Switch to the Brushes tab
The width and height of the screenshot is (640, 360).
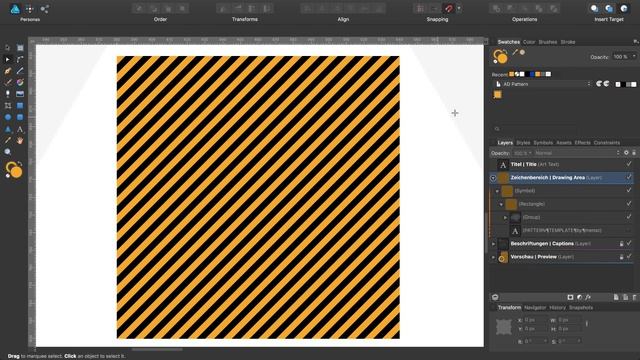[x=548, y=42]
